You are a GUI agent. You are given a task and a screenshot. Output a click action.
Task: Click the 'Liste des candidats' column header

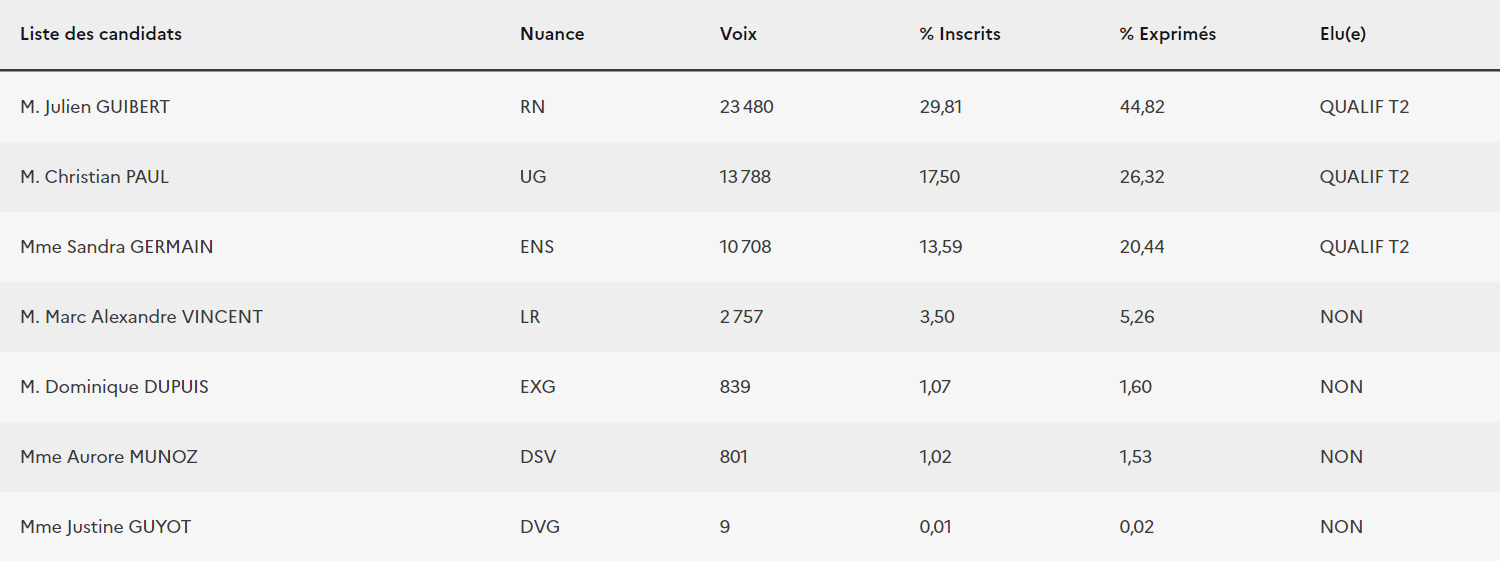click(x=101, y=34)
